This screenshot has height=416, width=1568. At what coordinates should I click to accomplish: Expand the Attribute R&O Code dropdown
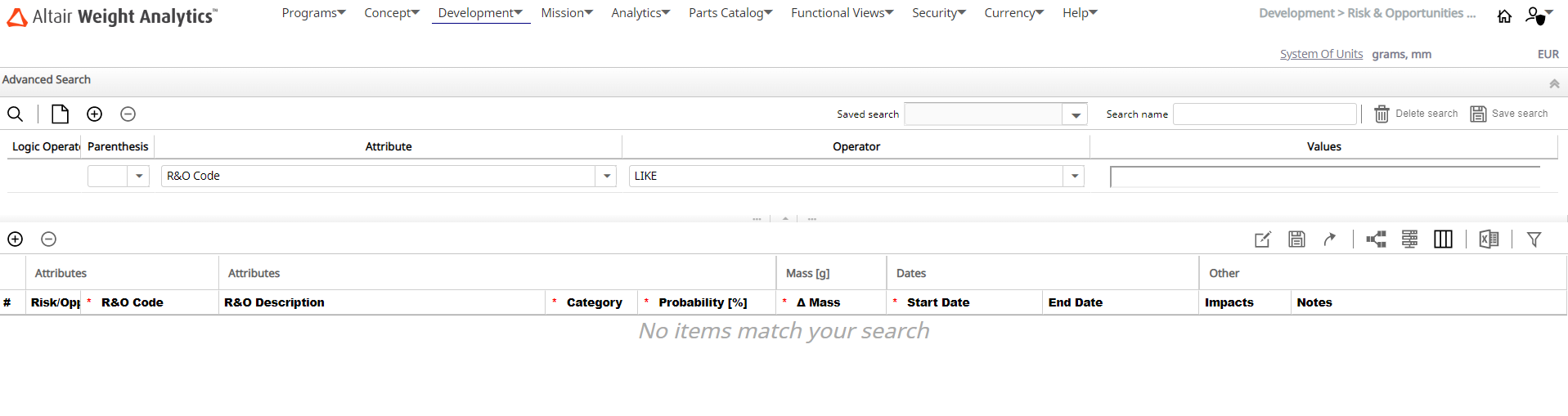(x=606, y=177)
